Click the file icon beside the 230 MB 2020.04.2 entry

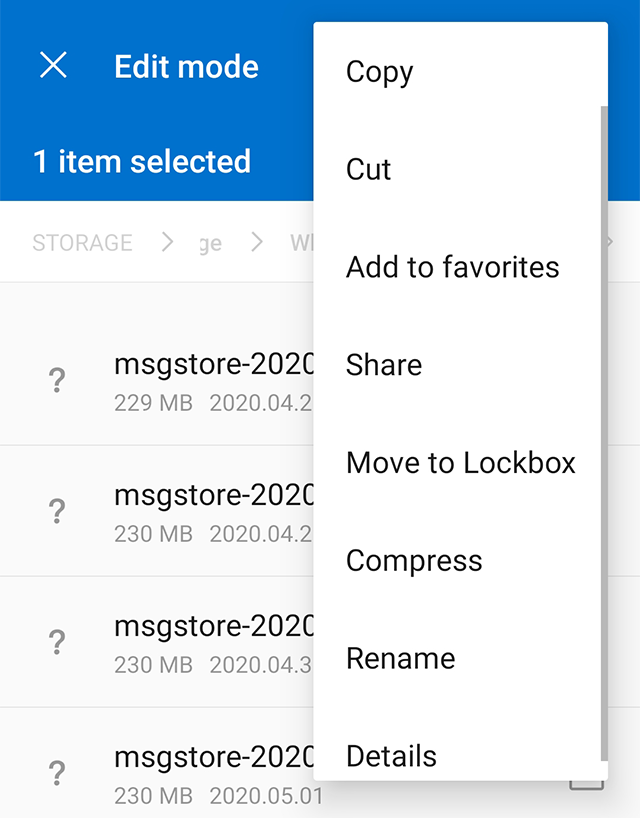click(57, 511)
